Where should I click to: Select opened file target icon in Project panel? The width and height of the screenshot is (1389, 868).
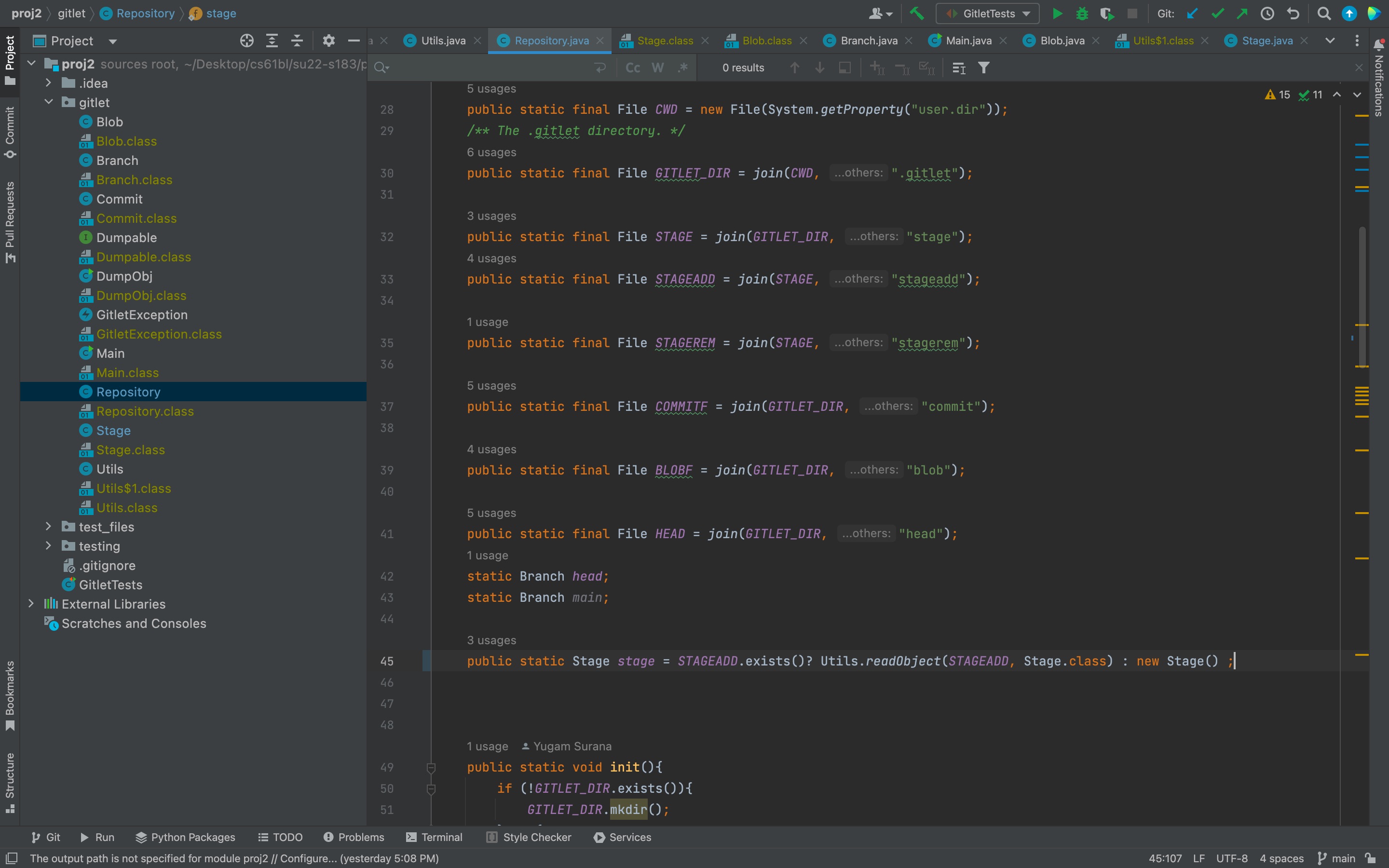click(x=247, y=41)
